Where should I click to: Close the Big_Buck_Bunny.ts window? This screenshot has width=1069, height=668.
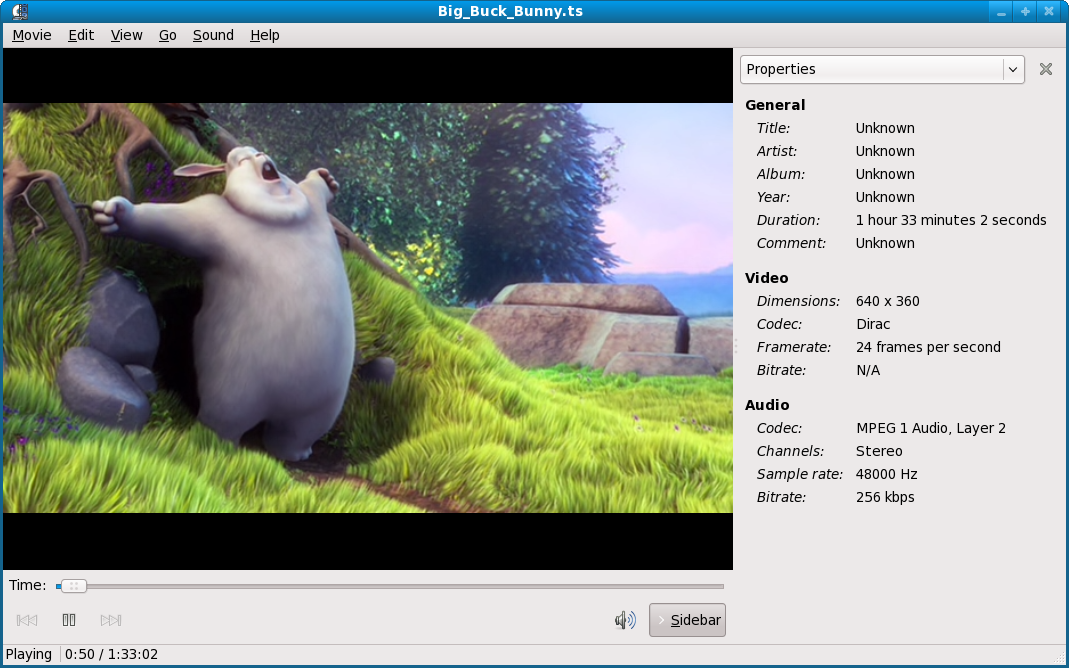1049,12
